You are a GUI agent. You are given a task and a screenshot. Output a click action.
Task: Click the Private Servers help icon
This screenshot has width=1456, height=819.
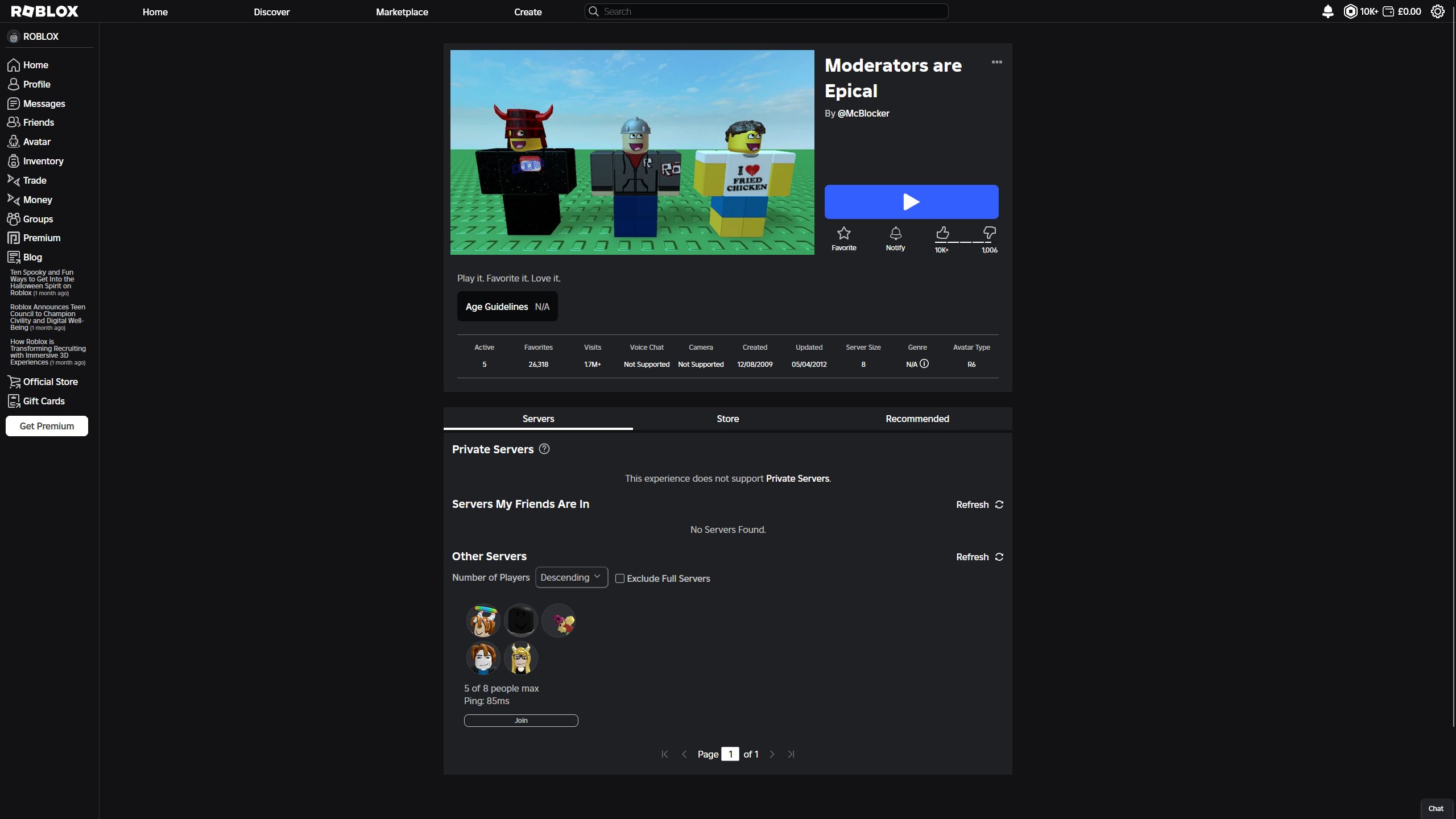[544, 449]
